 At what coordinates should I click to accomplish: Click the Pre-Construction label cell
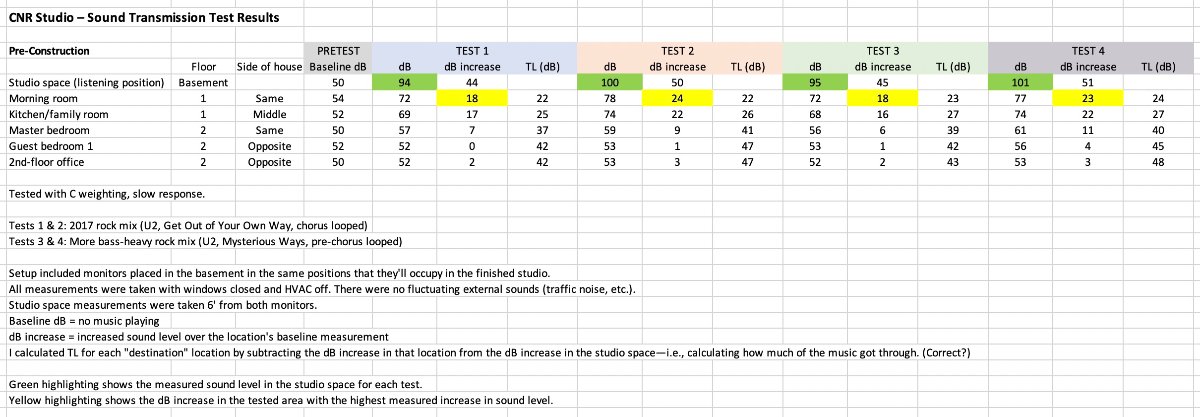(49, 51)
